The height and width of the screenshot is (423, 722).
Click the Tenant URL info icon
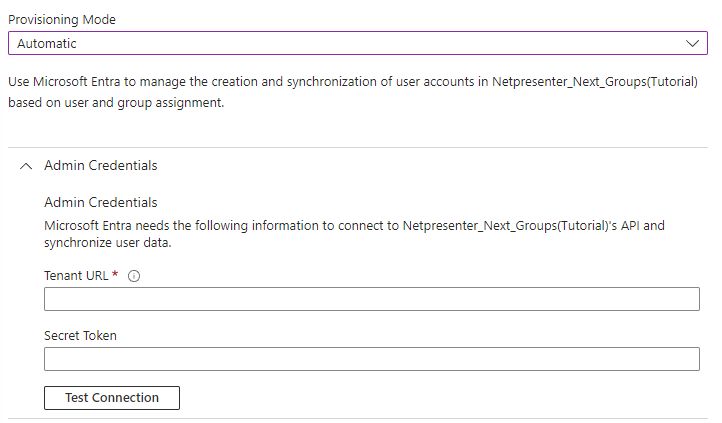click(x=134, y=276)
